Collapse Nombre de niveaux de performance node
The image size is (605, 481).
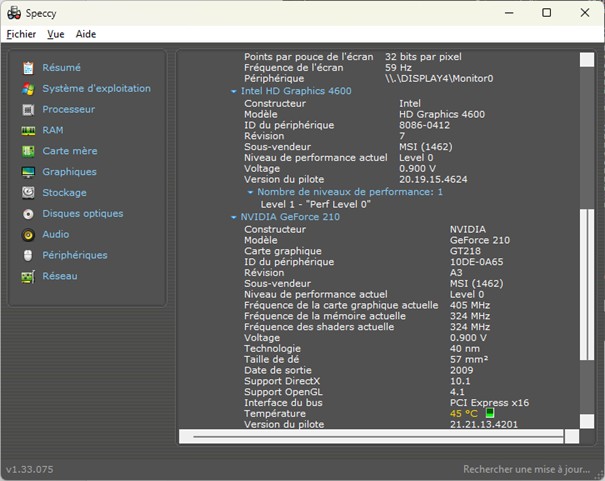pos(250,191)
